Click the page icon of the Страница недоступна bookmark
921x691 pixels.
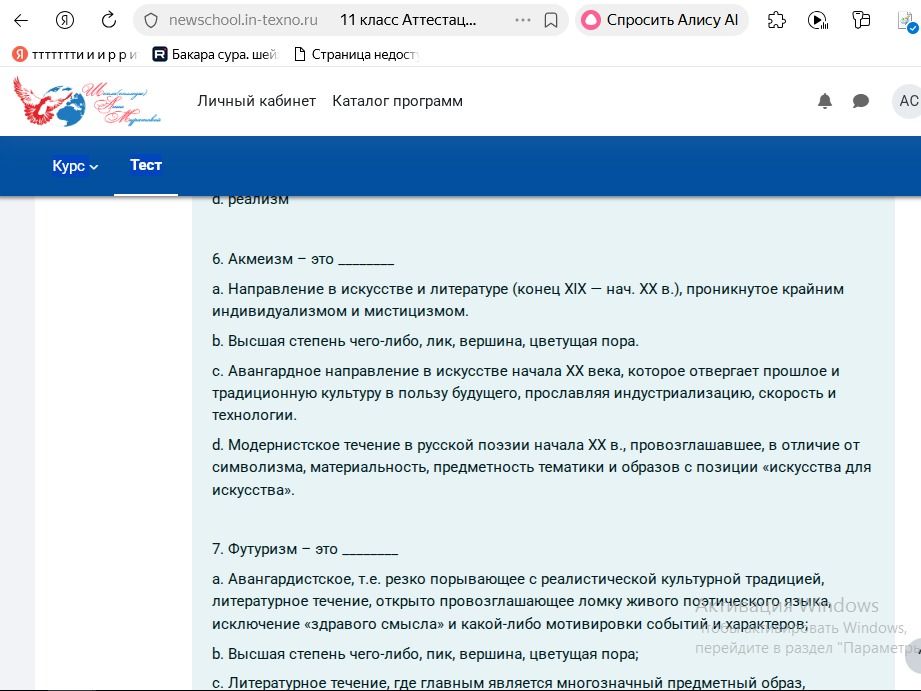tap(300, 55)
